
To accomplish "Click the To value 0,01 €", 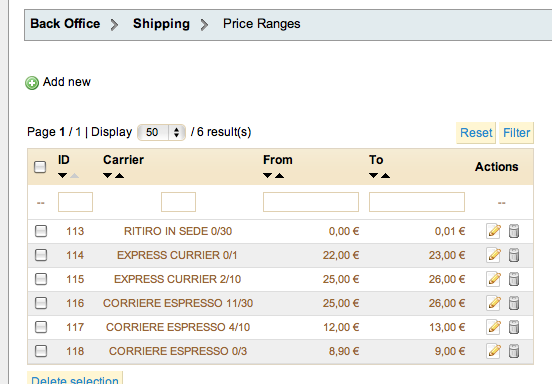I will (450, 231).
